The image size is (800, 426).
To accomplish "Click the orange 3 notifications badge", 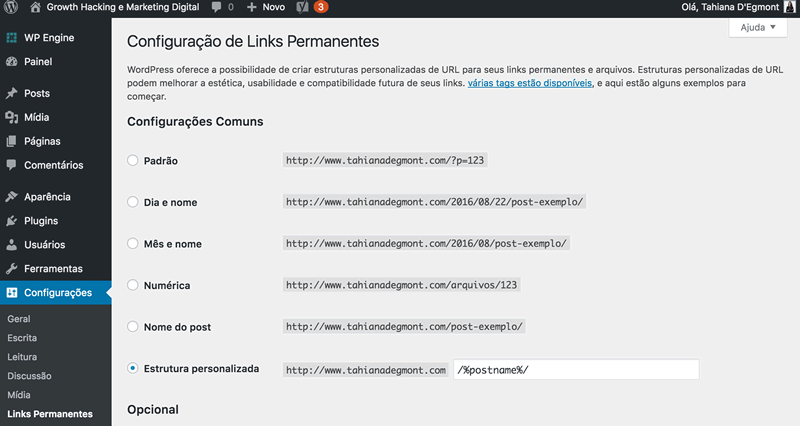I will (321, 7).
